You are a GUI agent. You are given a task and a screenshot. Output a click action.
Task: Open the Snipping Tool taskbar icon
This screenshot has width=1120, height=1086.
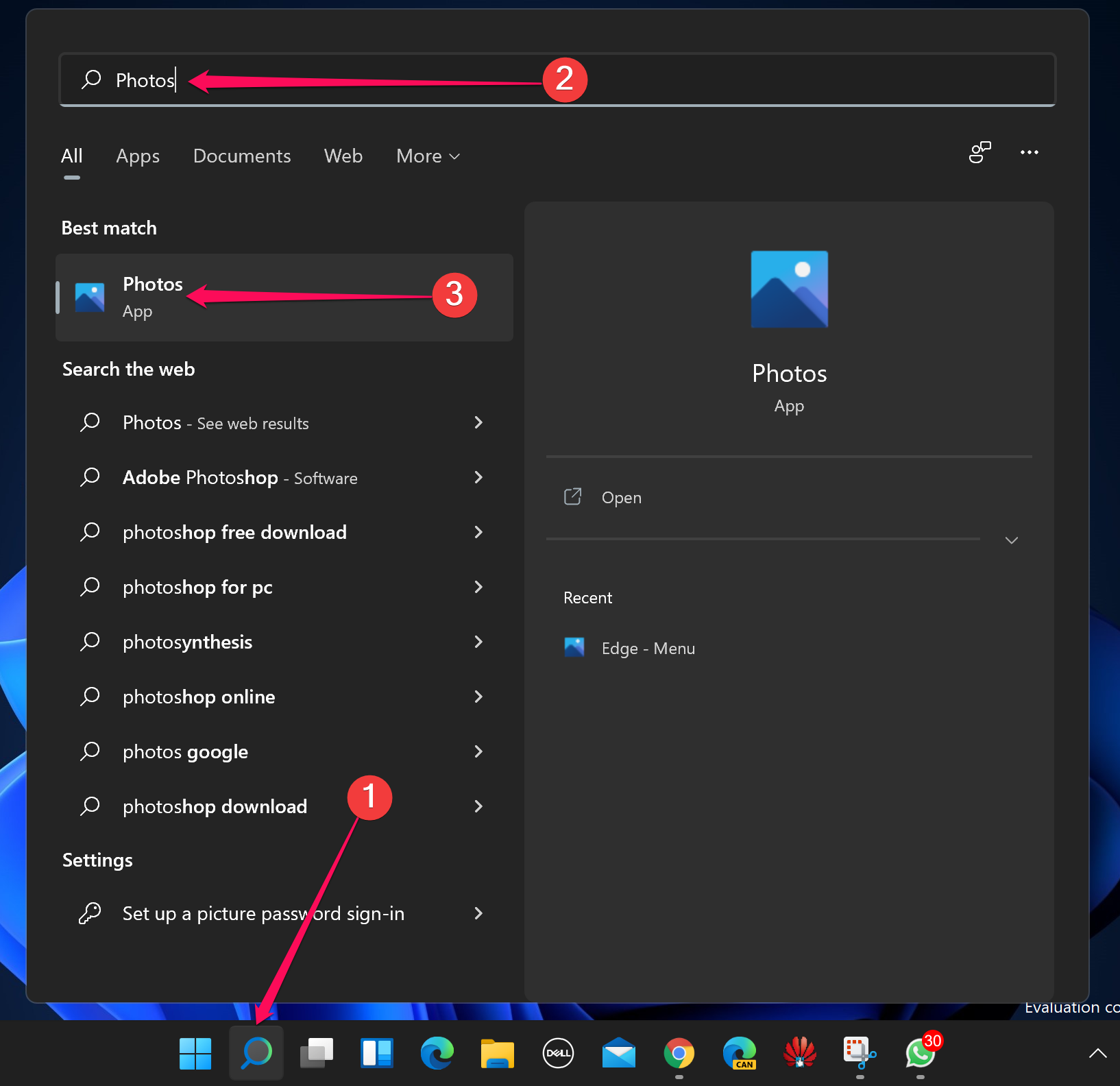click(860, 1053)
